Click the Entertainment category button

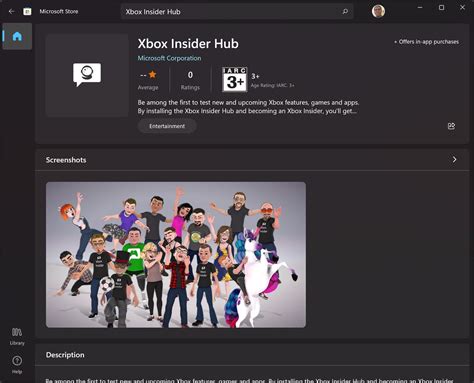point(167,126)
